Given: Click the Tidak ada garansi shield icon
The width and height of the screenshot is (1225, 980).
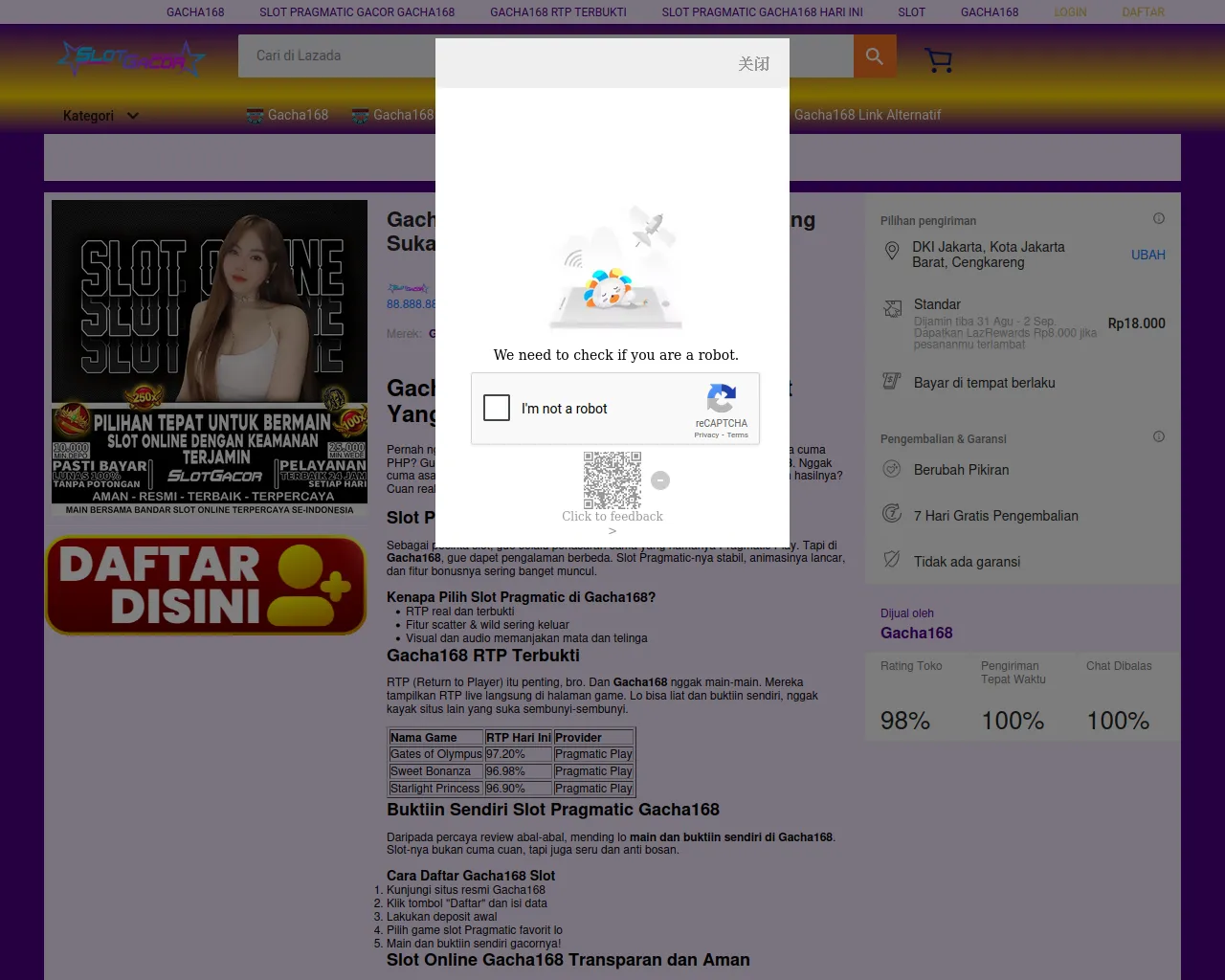Looking at the screenshot, I should [892, 559].
